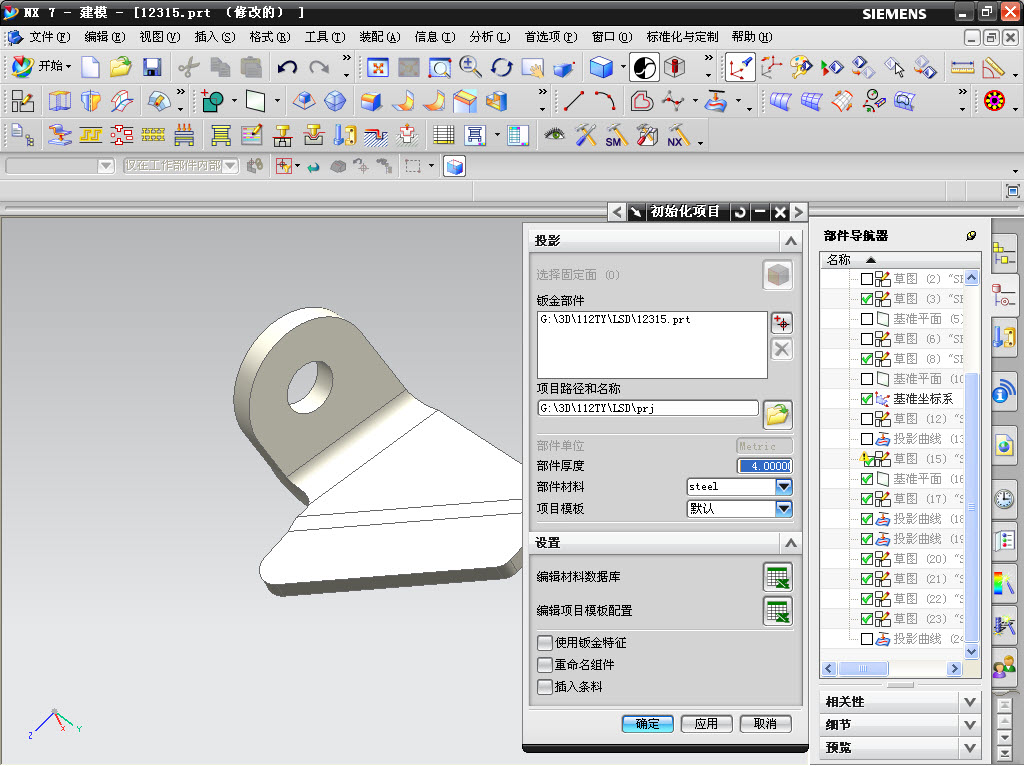The width and height of the screenshot is (1024, 766).
Task: Open the 分析 menu
Action: click(490, 37)
